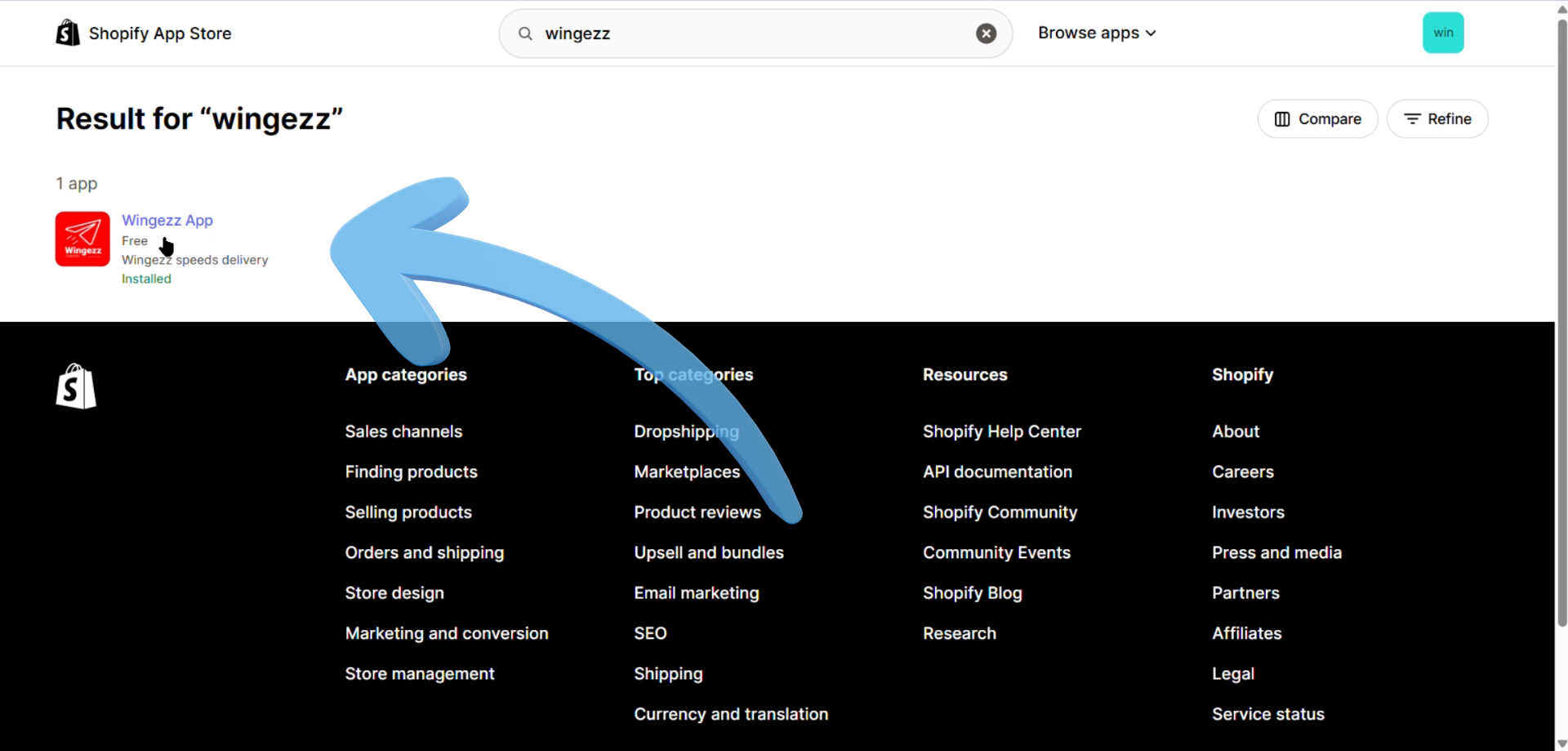Open the teal 'win' account avatar
The image size is (1568, 751).
(x=1442, y=34)
